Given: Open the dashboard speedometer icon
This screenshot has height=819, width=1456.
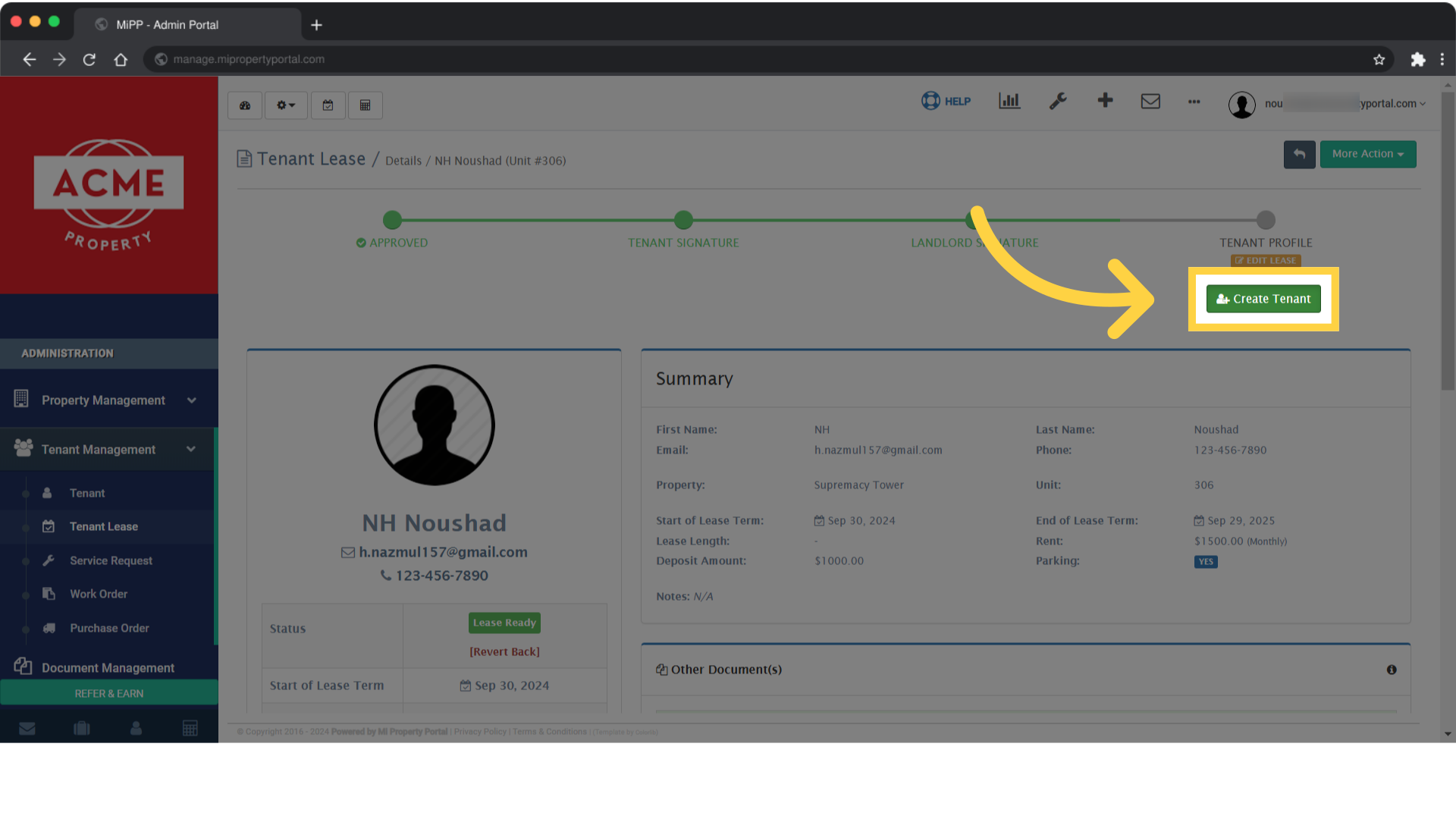Looking at the screenshot, I should point(244,105).
